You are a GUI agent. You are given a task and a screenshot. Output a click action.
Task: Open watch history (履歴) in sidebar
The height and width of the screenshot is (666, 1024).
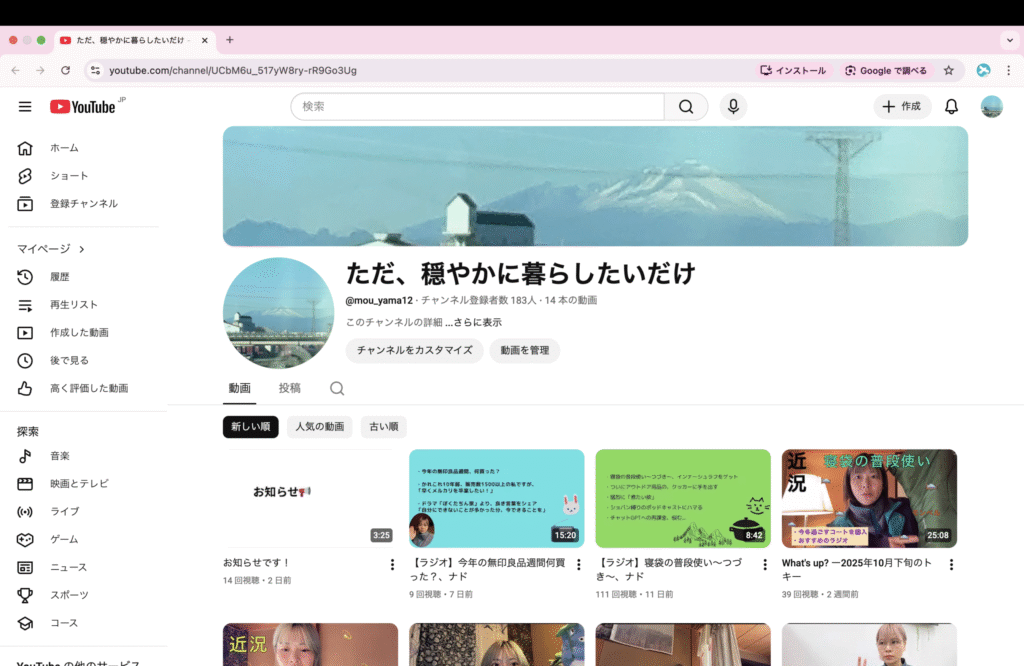click(x=60, y=277)
